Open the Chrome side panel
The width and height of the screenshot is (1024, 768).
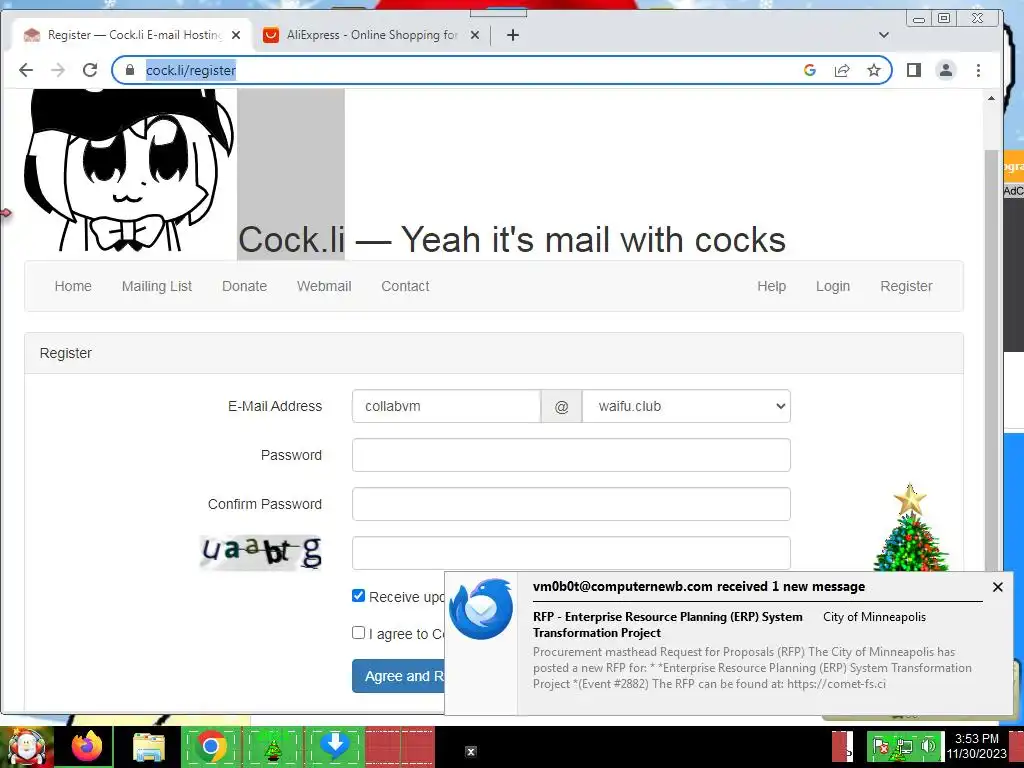(x=914, y=70)
